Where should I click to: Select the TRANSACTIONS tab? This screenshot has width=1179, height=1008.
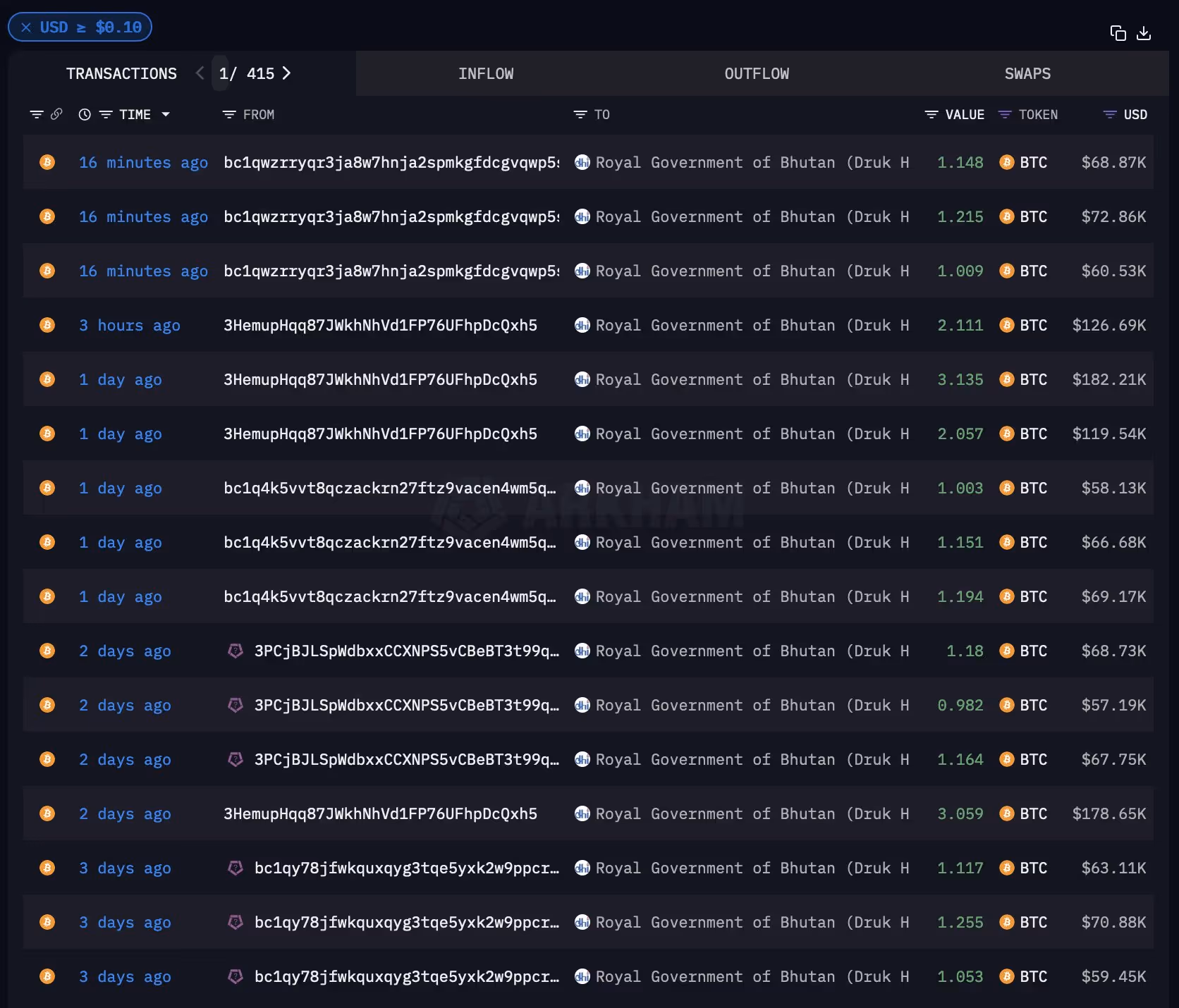[121, 73]
